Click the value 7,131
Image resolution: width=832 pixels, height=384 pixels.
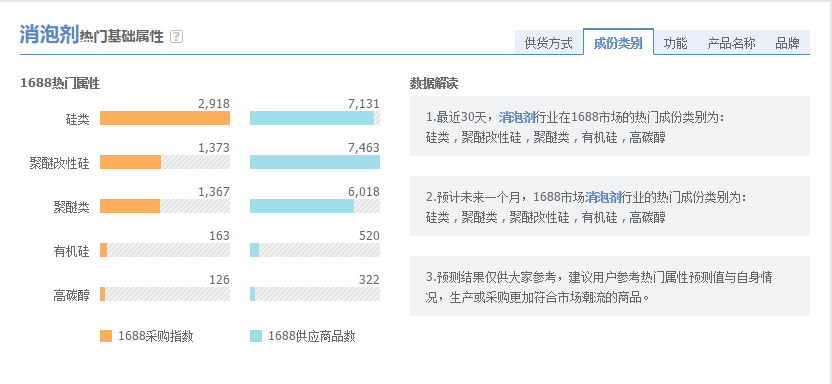pyautogui.click(x=363, y=104)
